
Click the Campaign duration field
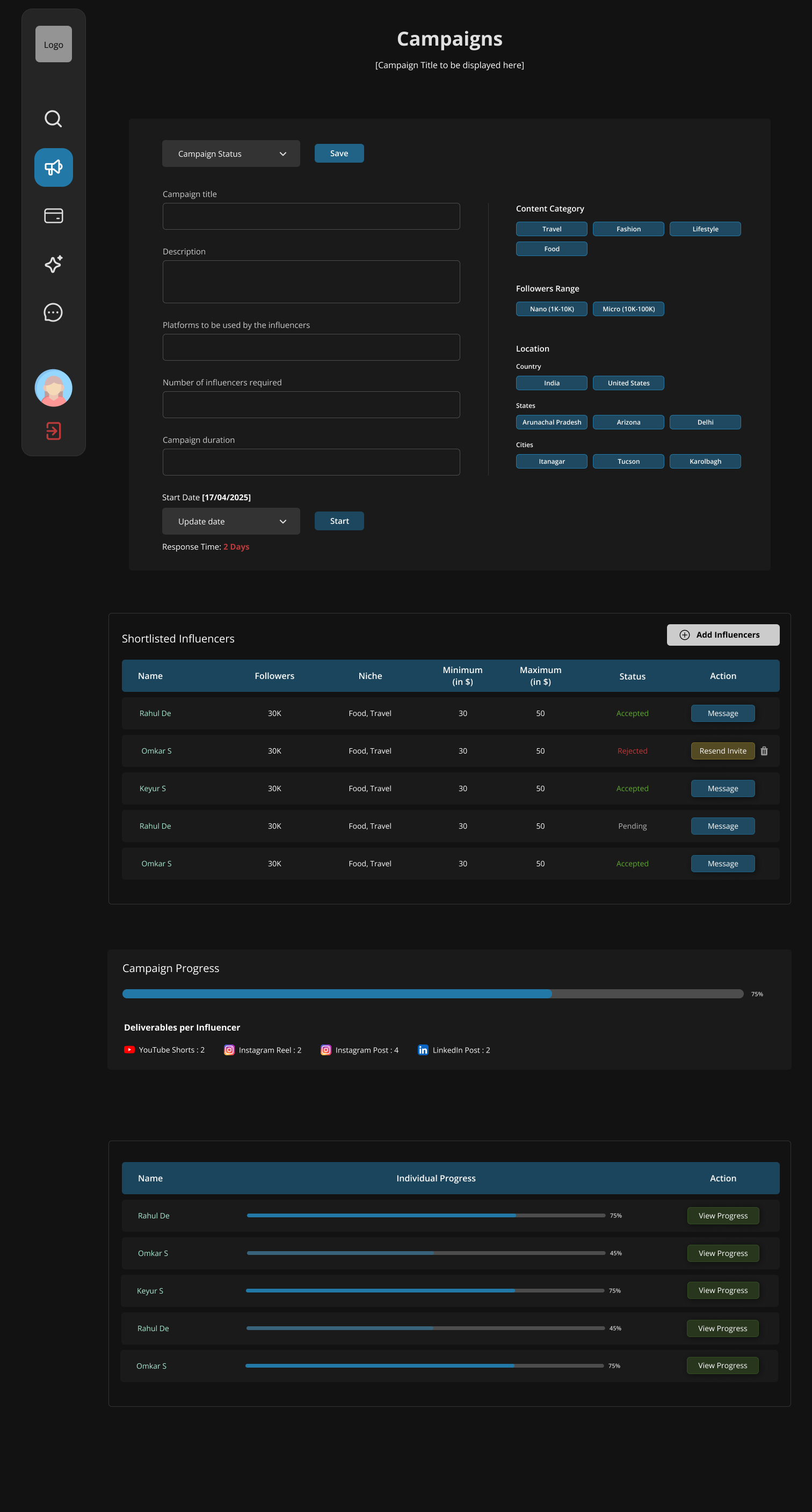pyautogui.click(x=311, y=462)
